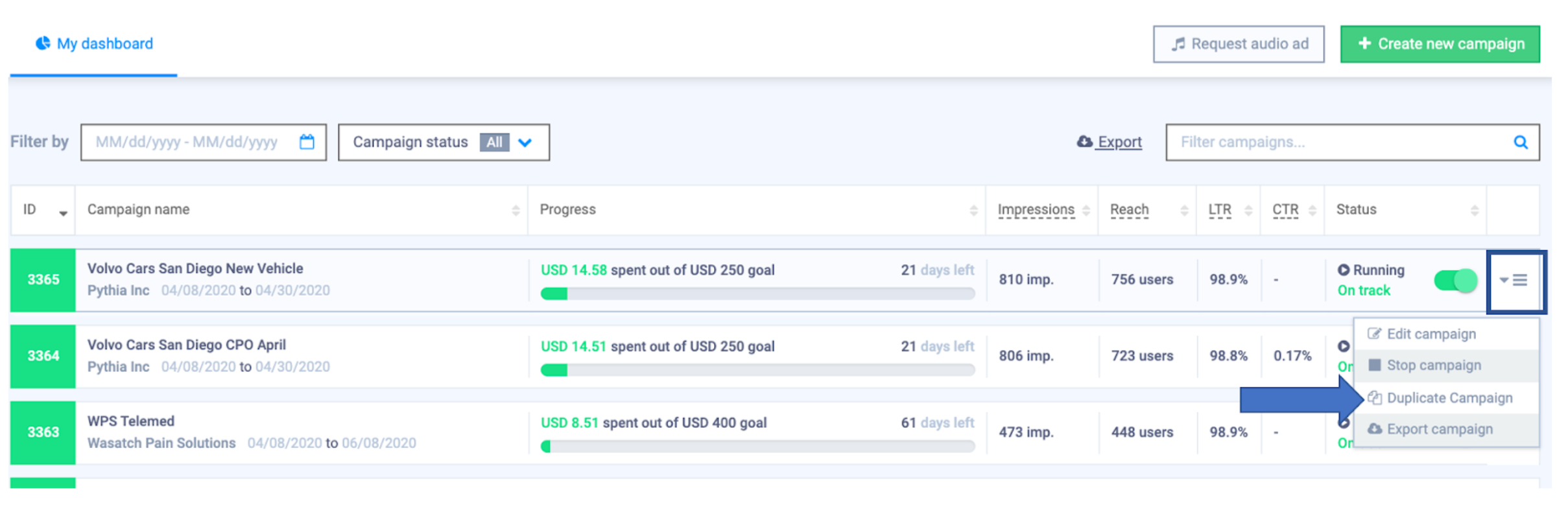Sort by Campaign name column arrows
Screen dimensions: 1568x512
point(516,210)
